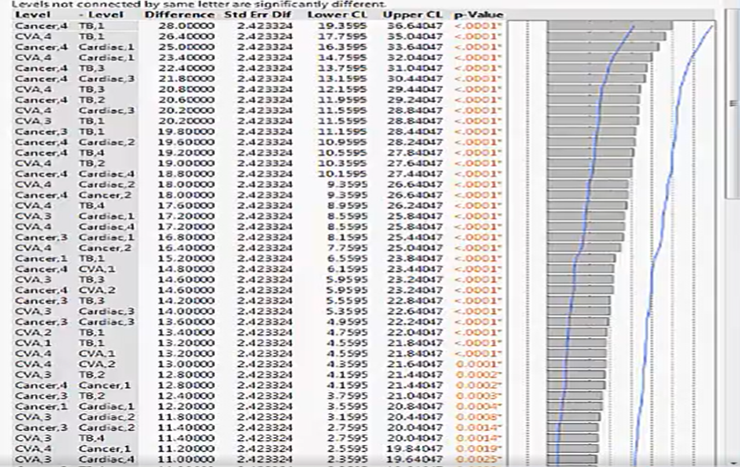Select the difference value 19.80000
This screenshot has height=467, width=740.
188,131
